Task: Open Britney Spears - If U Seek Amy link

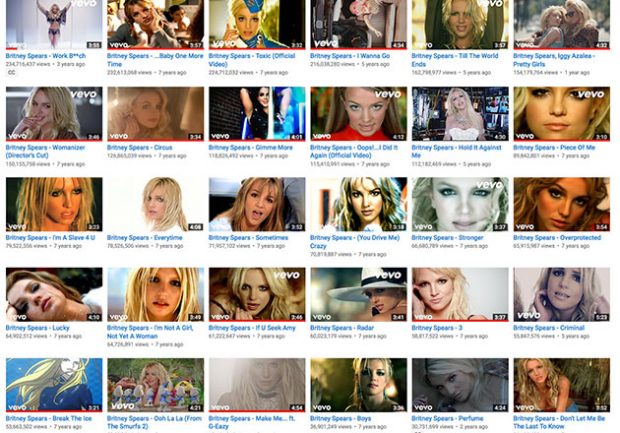Action: (252, 328)
